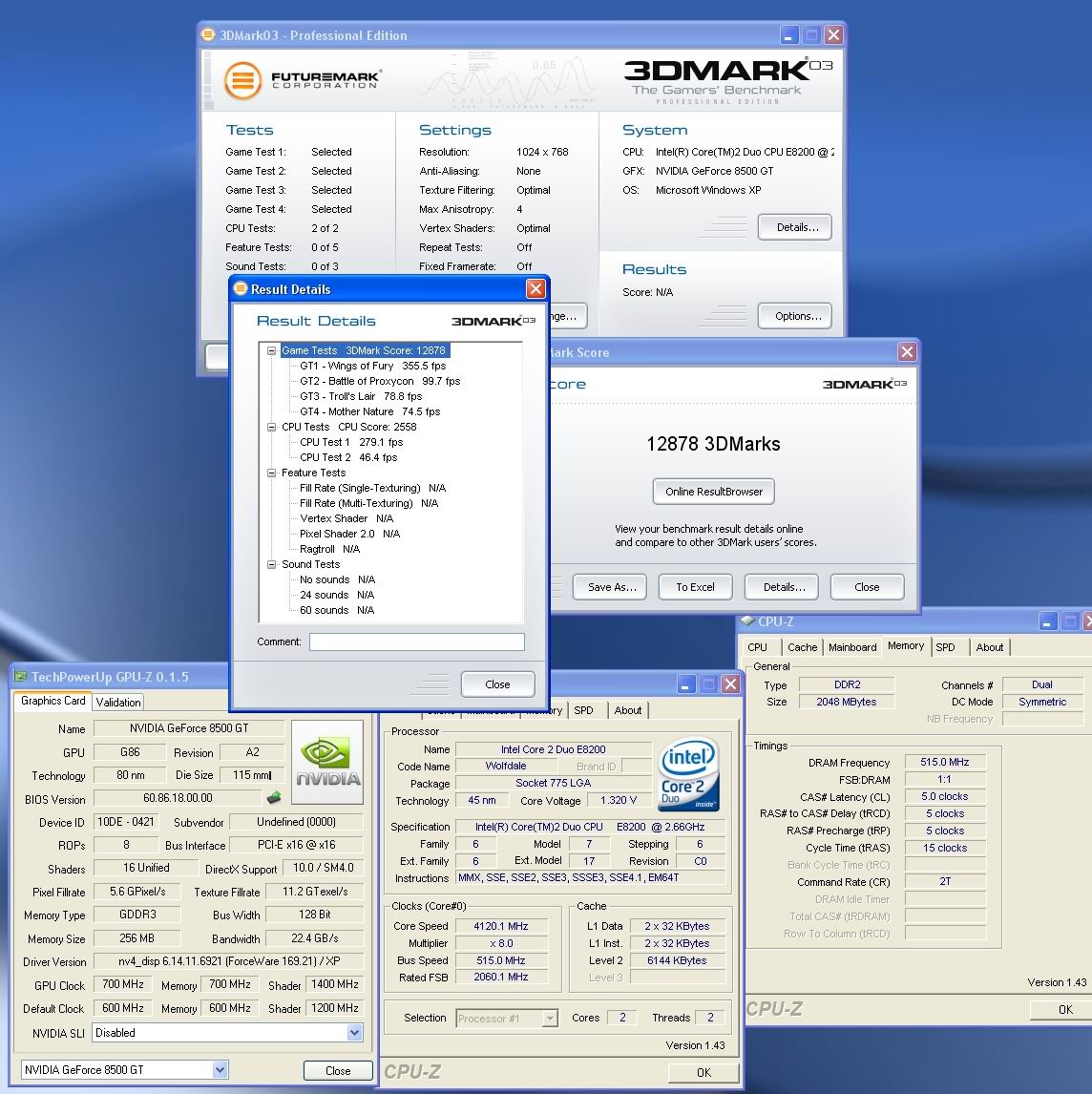The width and height of the screenshot is (1092, 1094).
Task: Collapse the Feature Tests tree node
Action: [x=271, y=473]
